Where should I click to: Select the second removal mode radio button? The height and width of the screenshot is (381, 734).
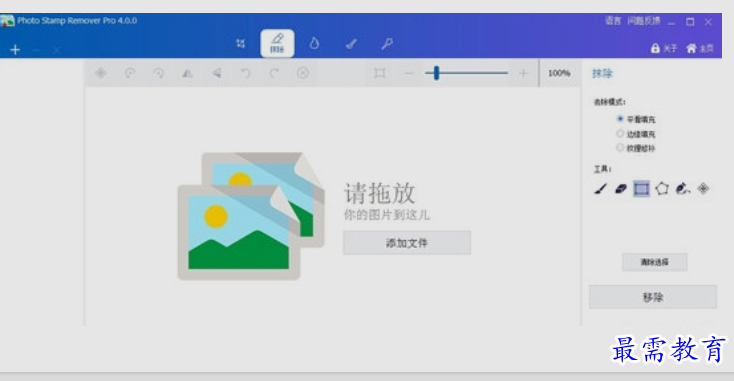620,133
